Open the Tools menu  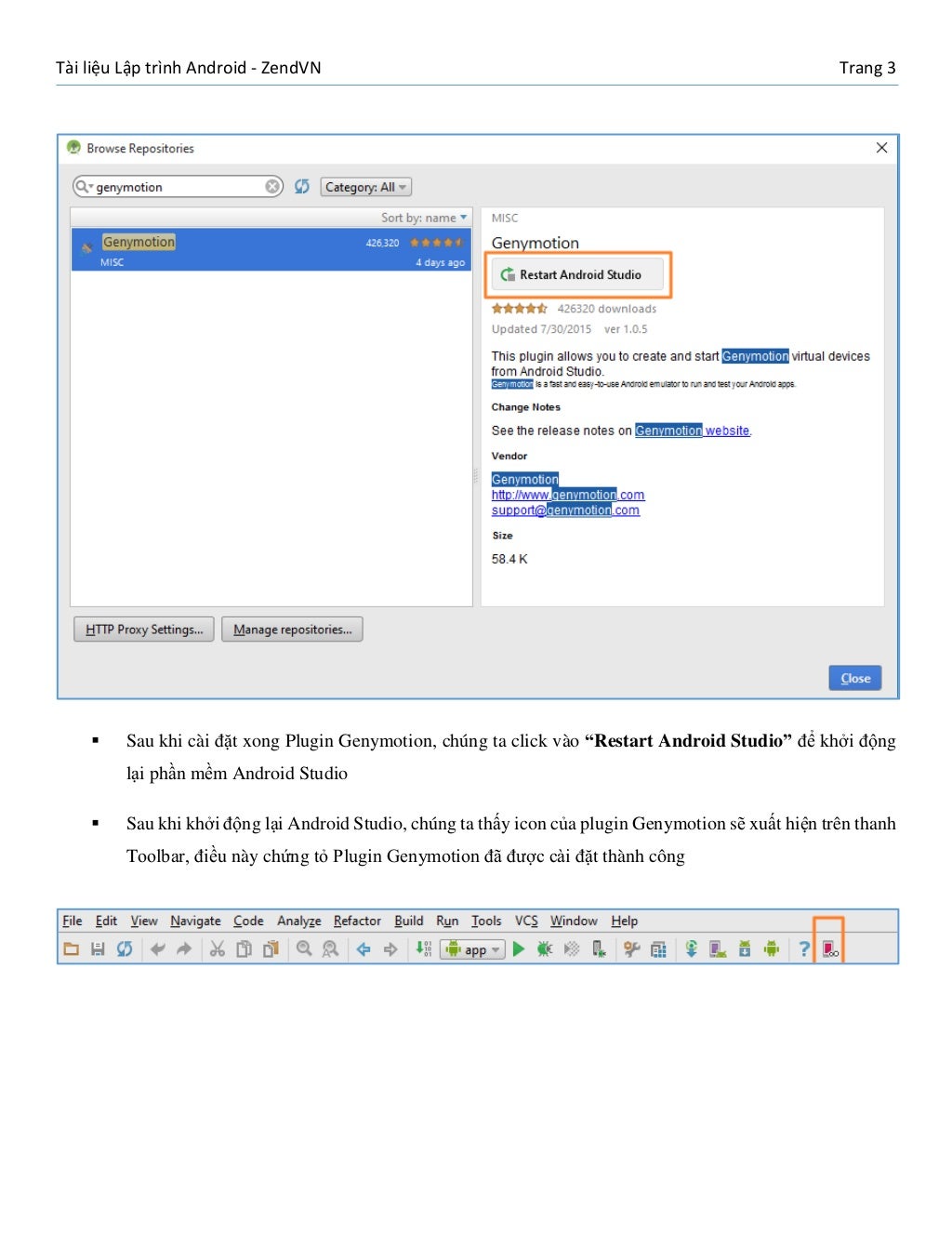486,921
